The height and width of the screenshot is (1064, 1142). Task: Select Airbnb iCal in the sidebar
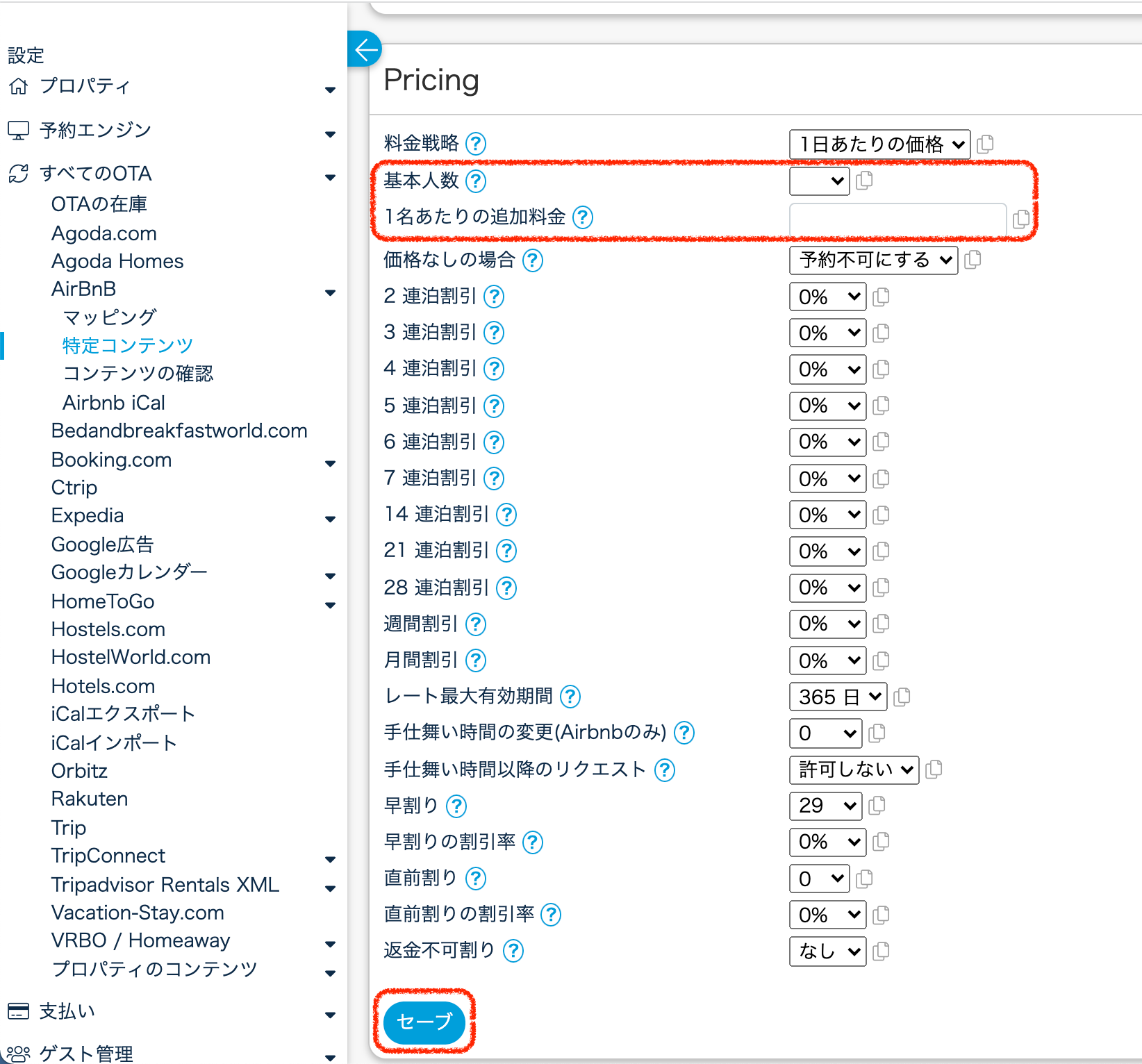pos(114,403)
